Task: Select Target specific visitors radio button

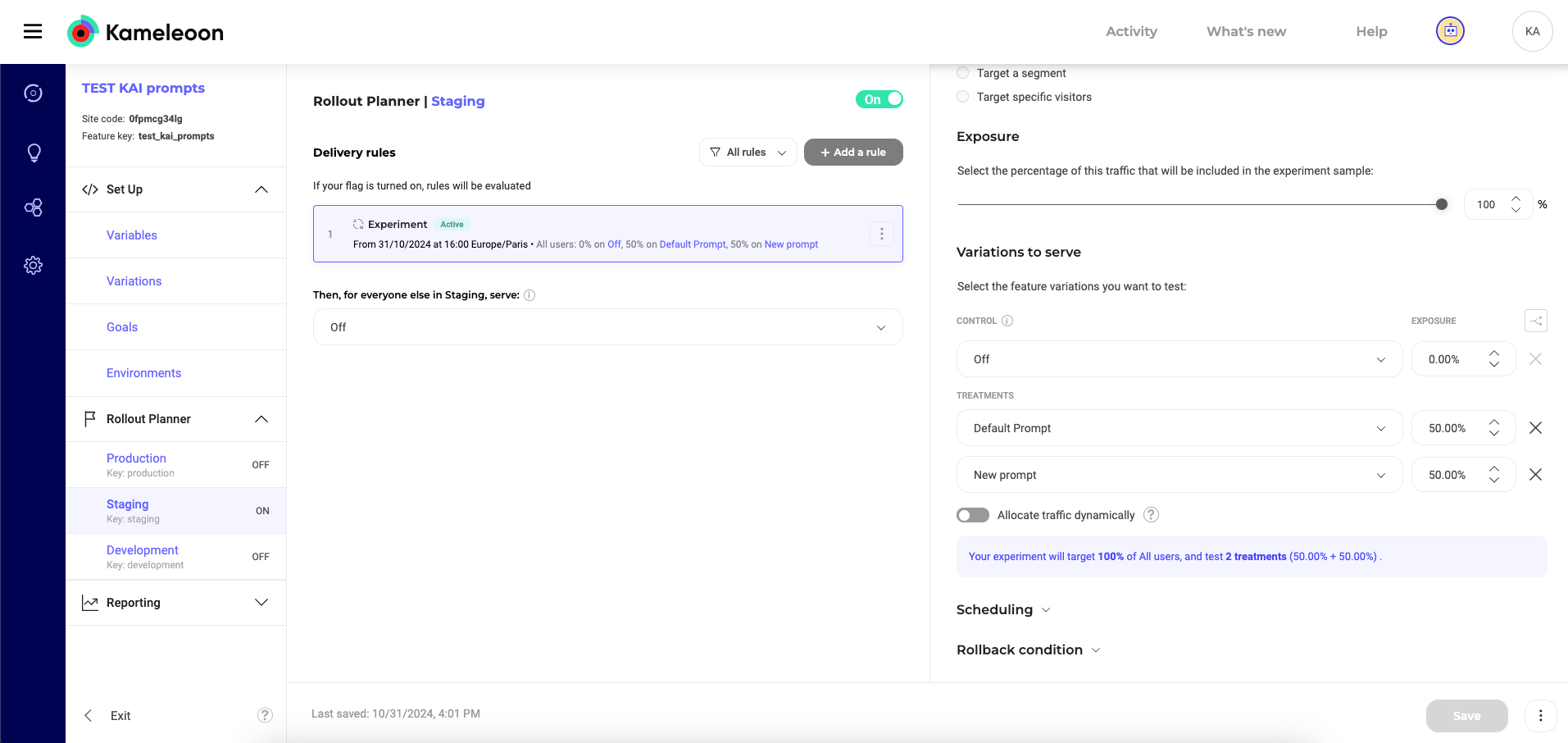Action: [963, 97]
